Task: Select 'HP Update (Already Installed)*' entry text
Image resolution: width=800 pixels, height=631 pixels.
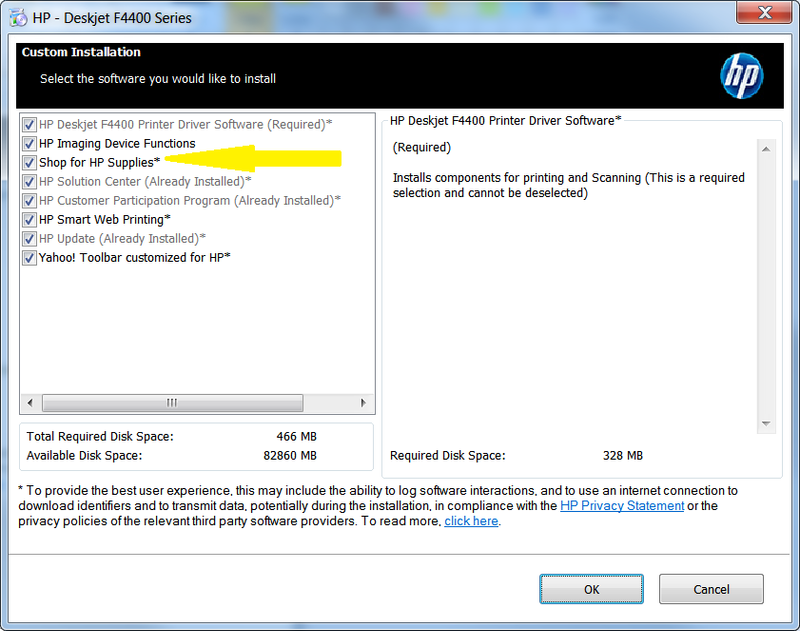Action: click(x=122, y=238)
